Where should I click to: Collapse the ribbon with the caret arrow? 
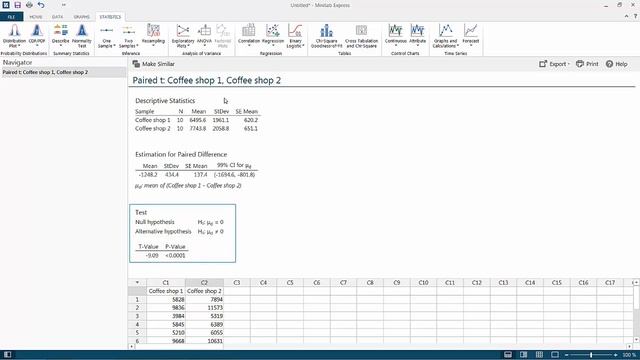click(x=626, y=16)
